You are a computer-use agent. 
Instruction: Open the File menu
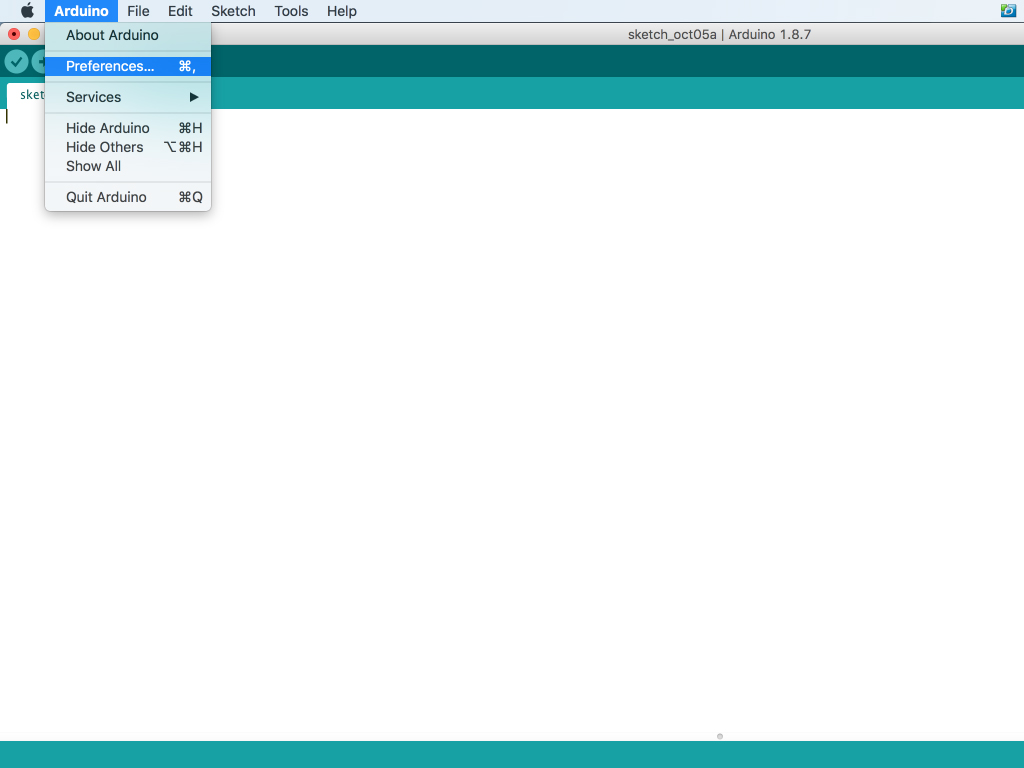pyautogui.click(x=138, y=11)
